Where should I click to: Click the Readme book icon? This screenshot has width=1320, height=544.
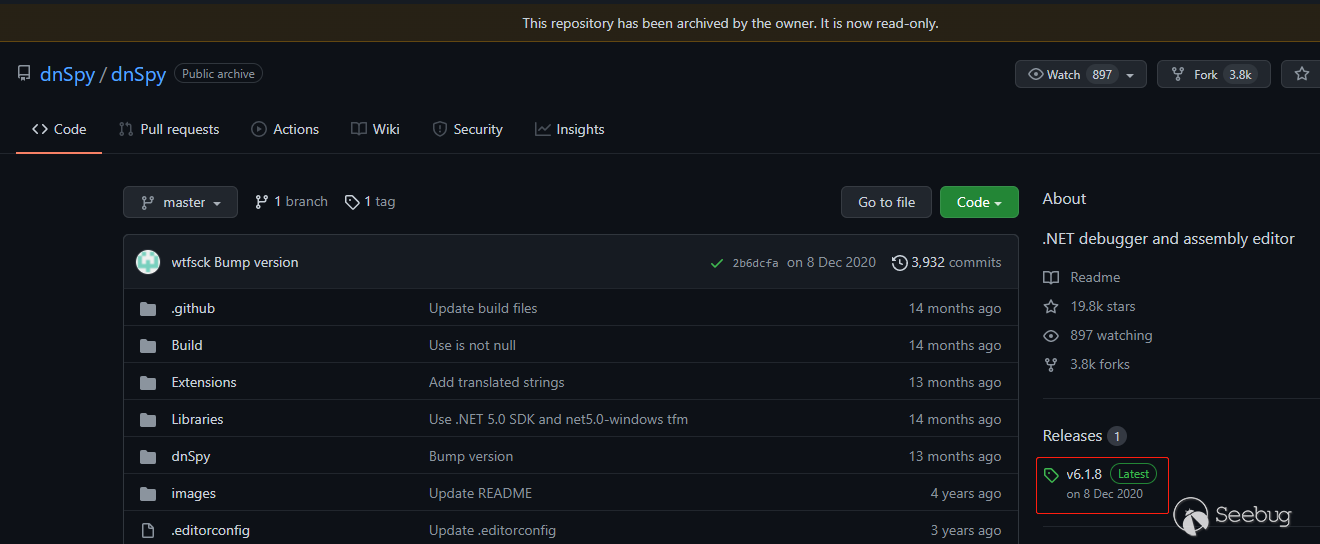coord(1051,277)
